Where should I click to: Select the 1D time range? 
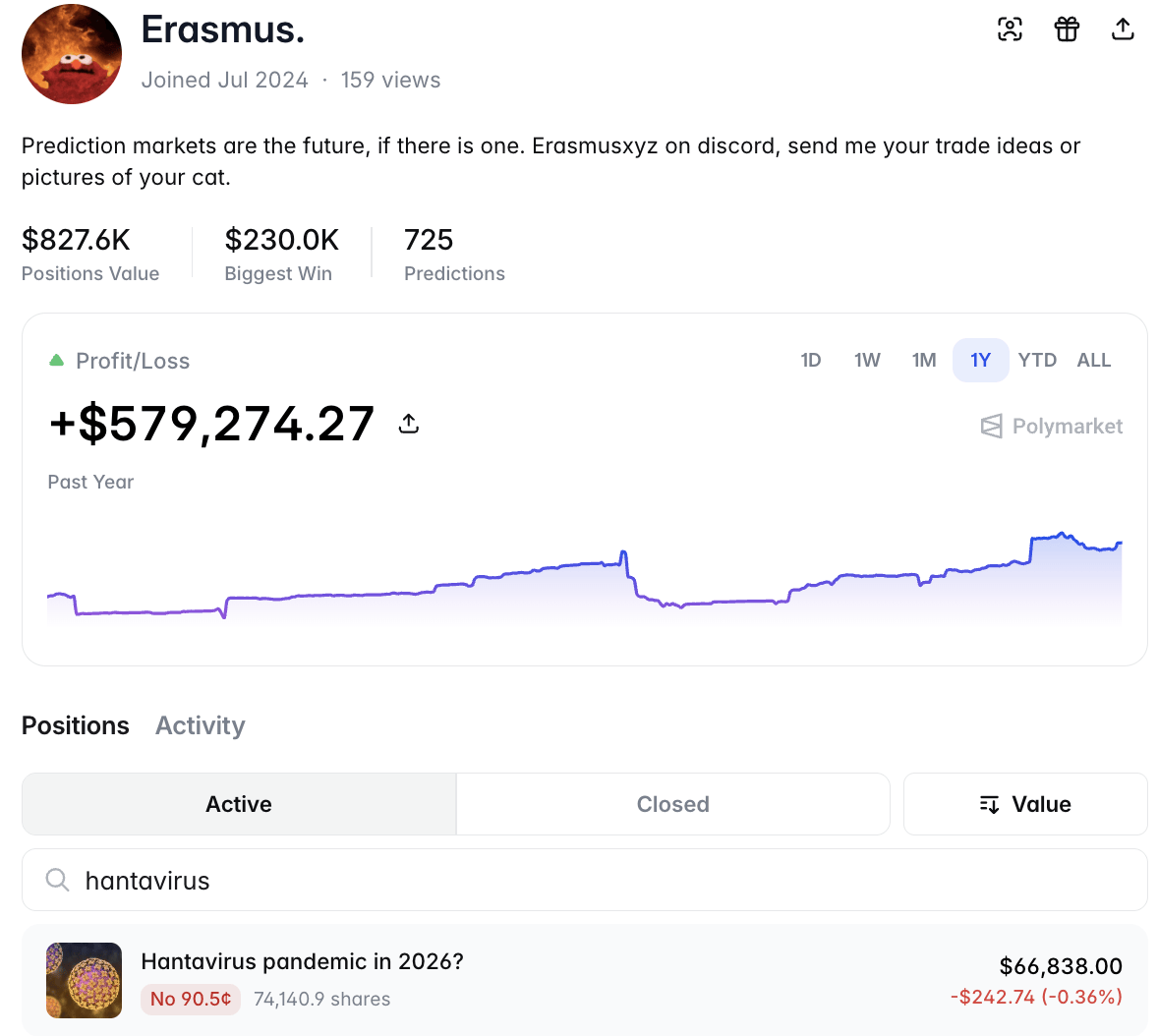point(811,361)
